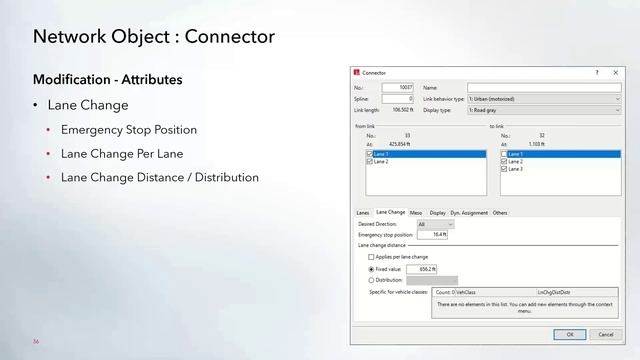Click the Count: 0 header cell
The image size is (640, 360).
tap(444, 292)
